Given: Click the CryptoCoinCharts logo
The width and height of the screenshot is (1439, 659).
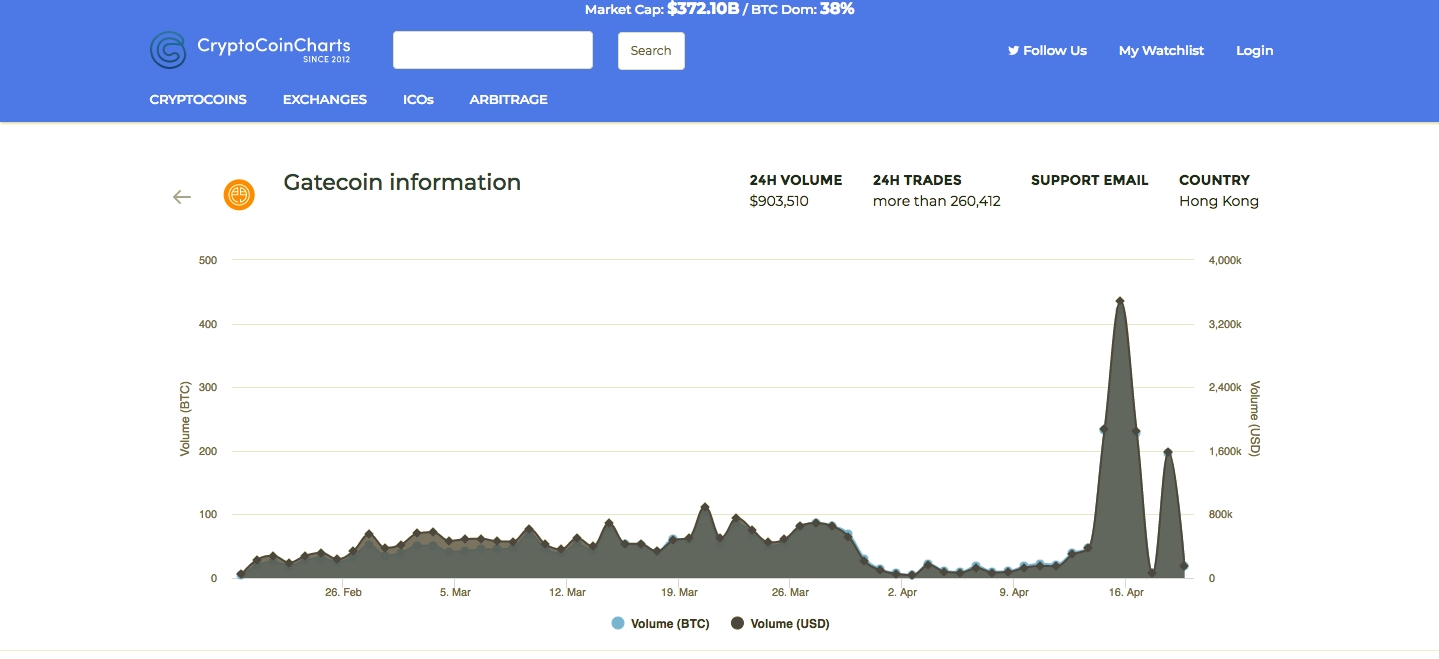Looking at the screenshot, I should click(250, 50).
